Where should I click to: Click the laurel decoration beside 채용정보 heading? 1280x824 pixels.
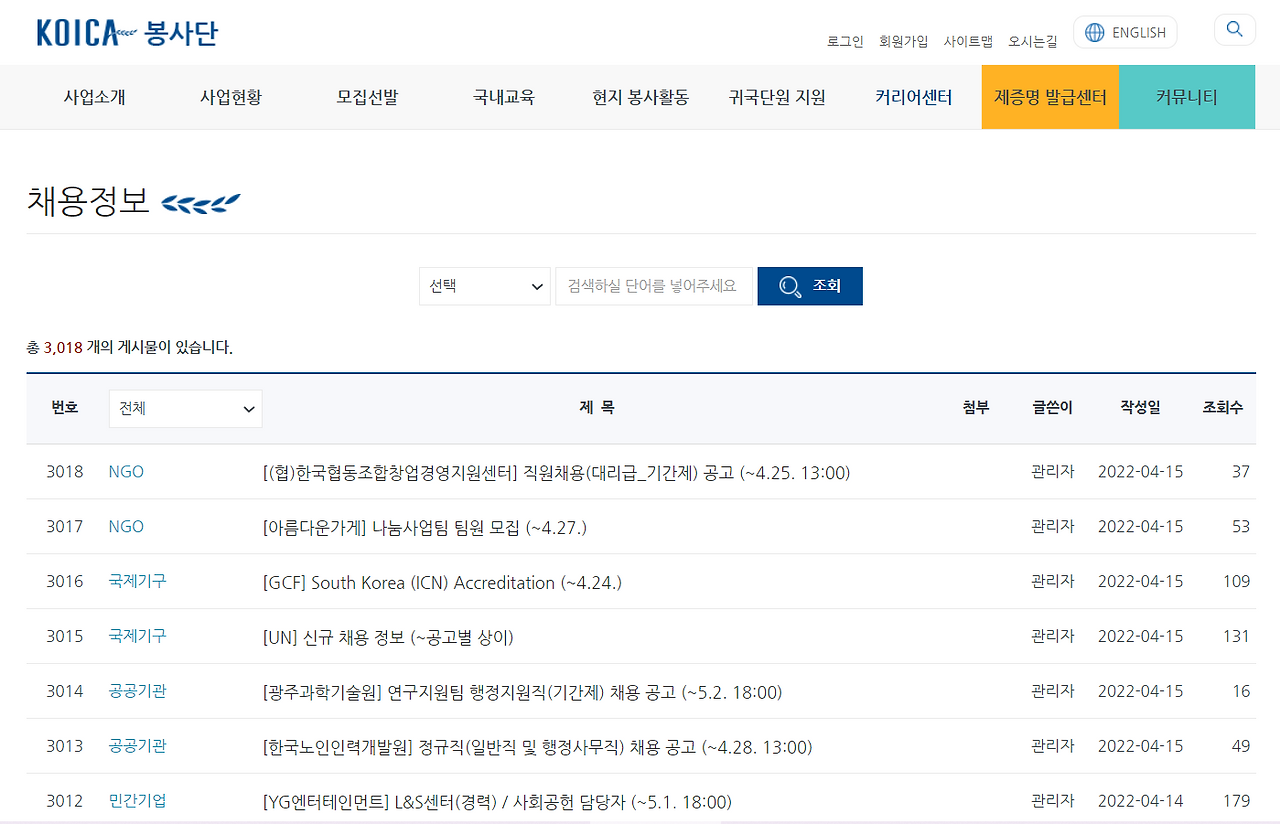pyautogui.click(x=201, y=201)
